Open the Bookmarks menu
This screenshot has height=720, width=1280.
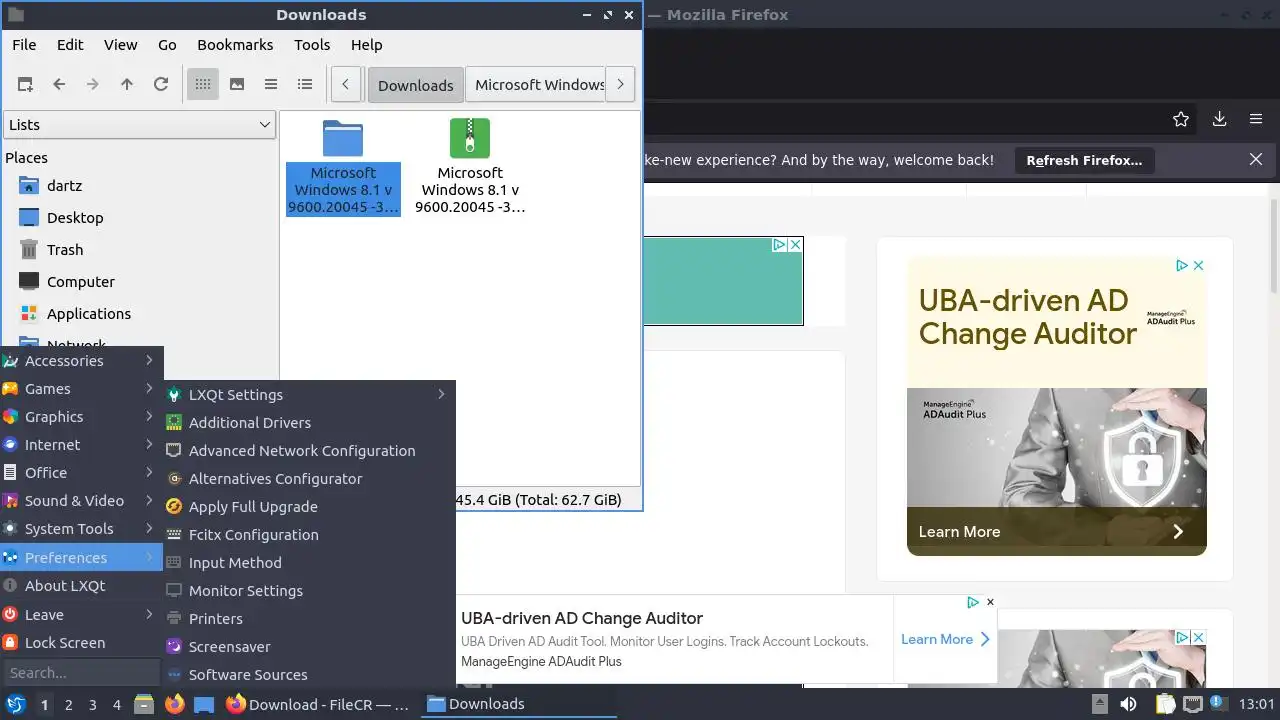click(235, 45)
